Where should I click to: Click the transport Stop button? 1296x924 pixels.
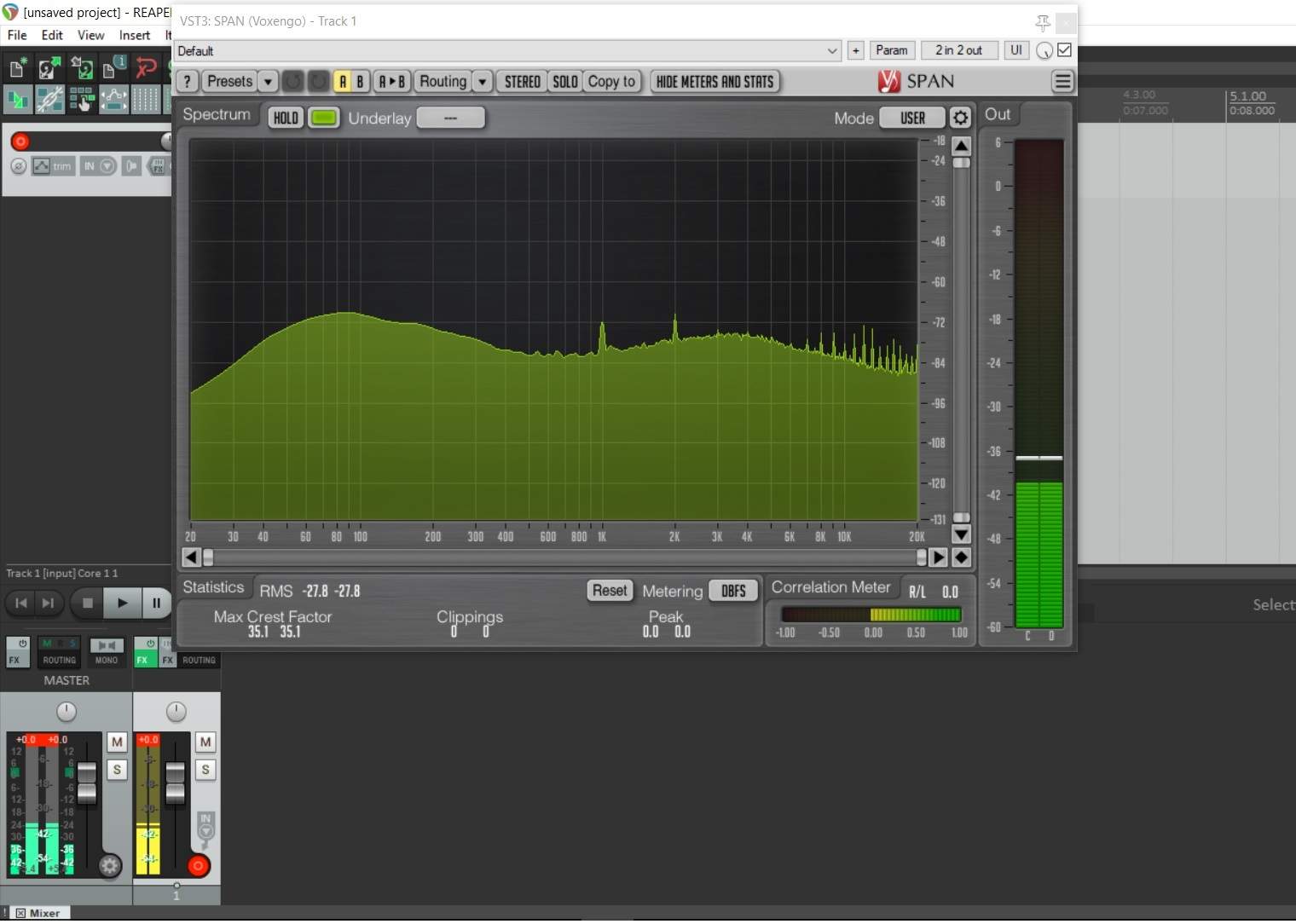point(87,603)
